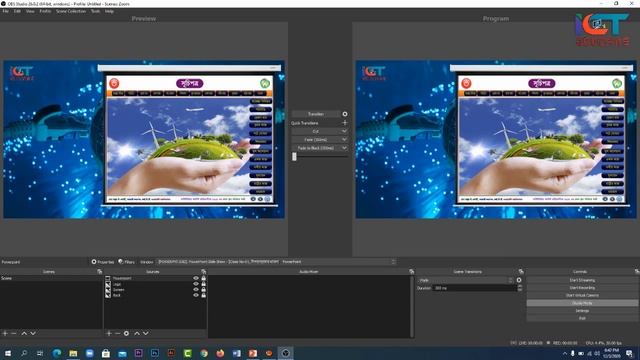
Task: Hide the Powerpoint source with its eye icon
Action: pyautogui.click(x=196, y=278)
